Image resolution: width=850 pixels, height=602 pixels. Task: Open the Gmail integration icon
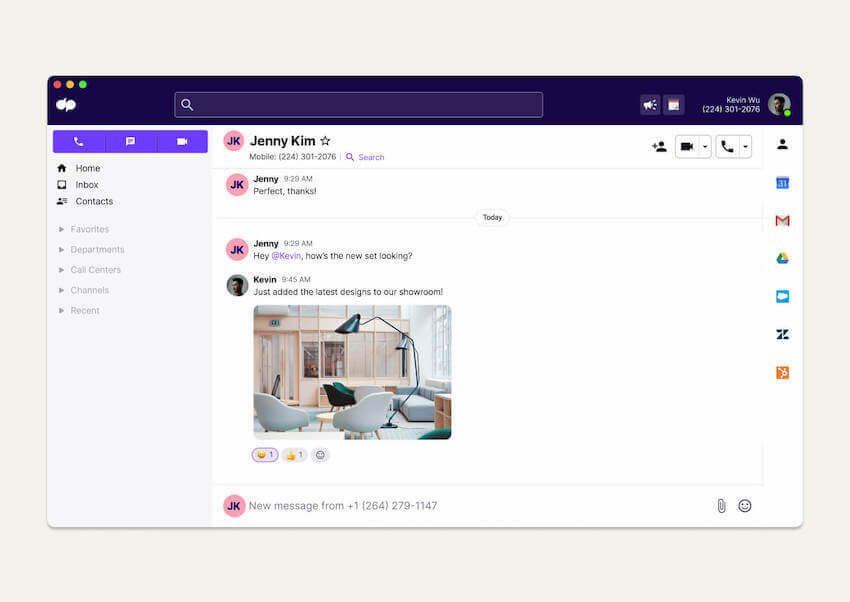[781, 221]
